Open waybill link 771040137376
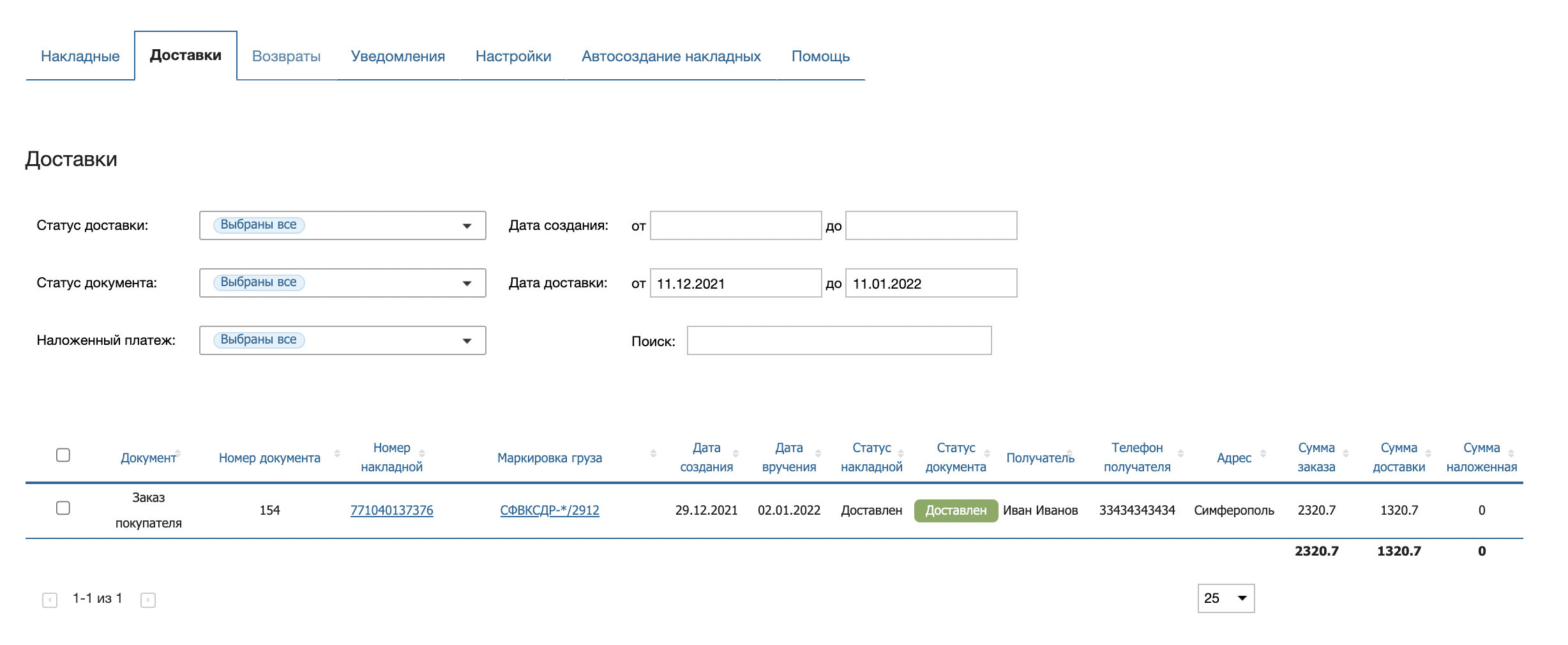Screen dimensions: 1568x645 392,510
